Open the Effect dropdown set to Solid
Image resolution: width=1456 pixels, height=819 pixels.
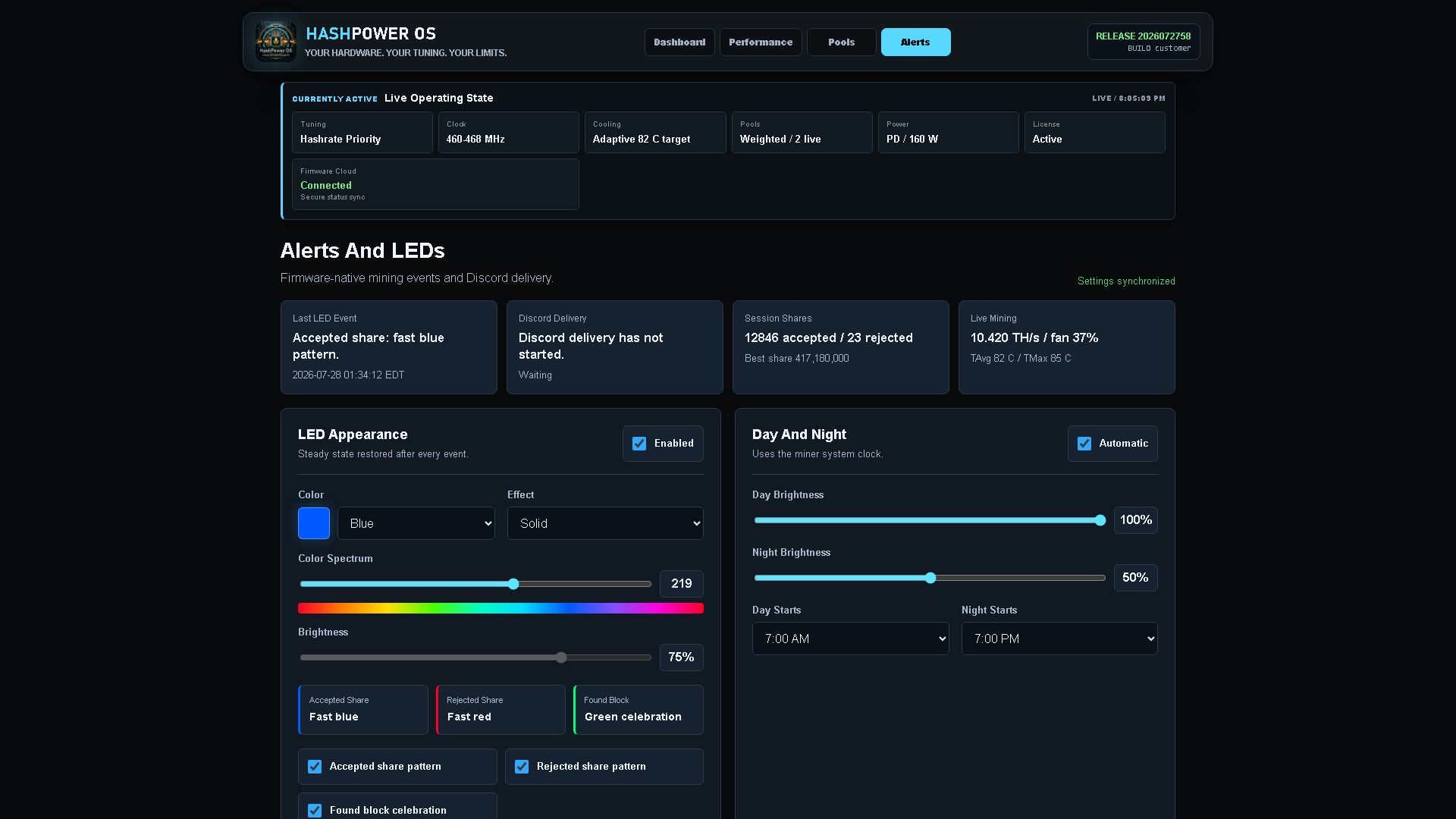point(605,523)
